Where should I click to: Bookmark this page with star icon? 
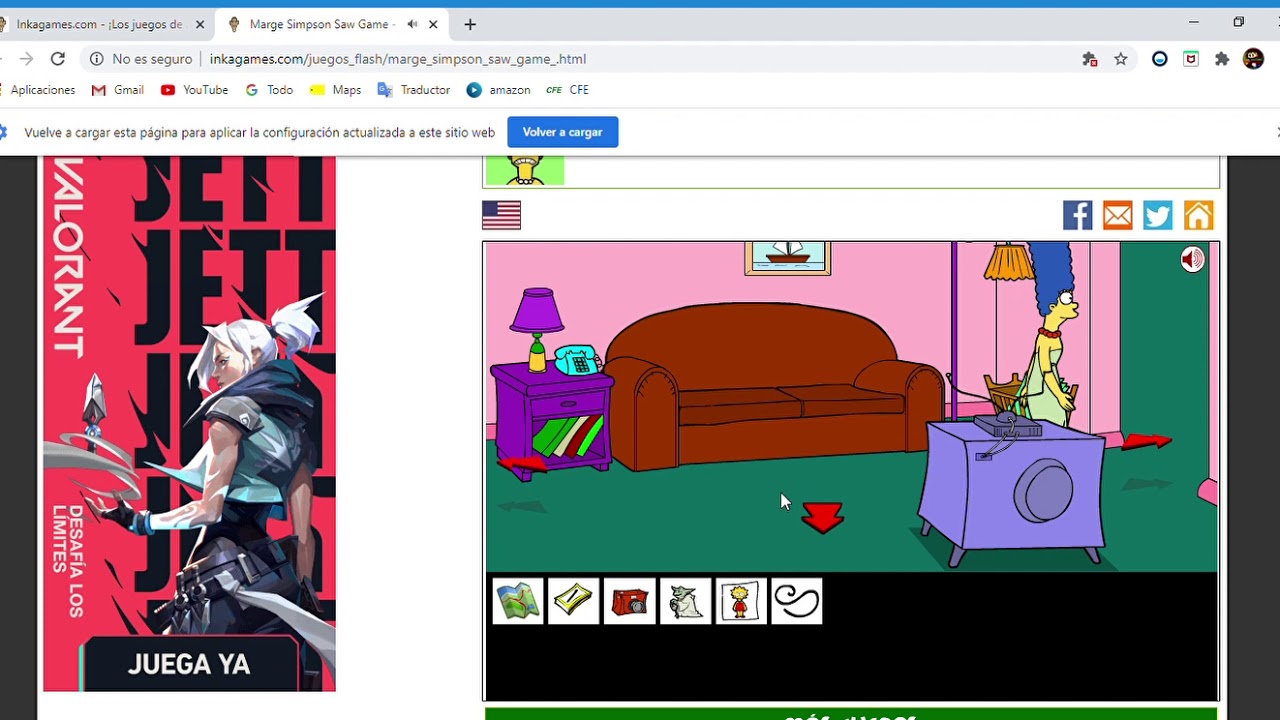pyautogui.click(x=1121, y=59)
